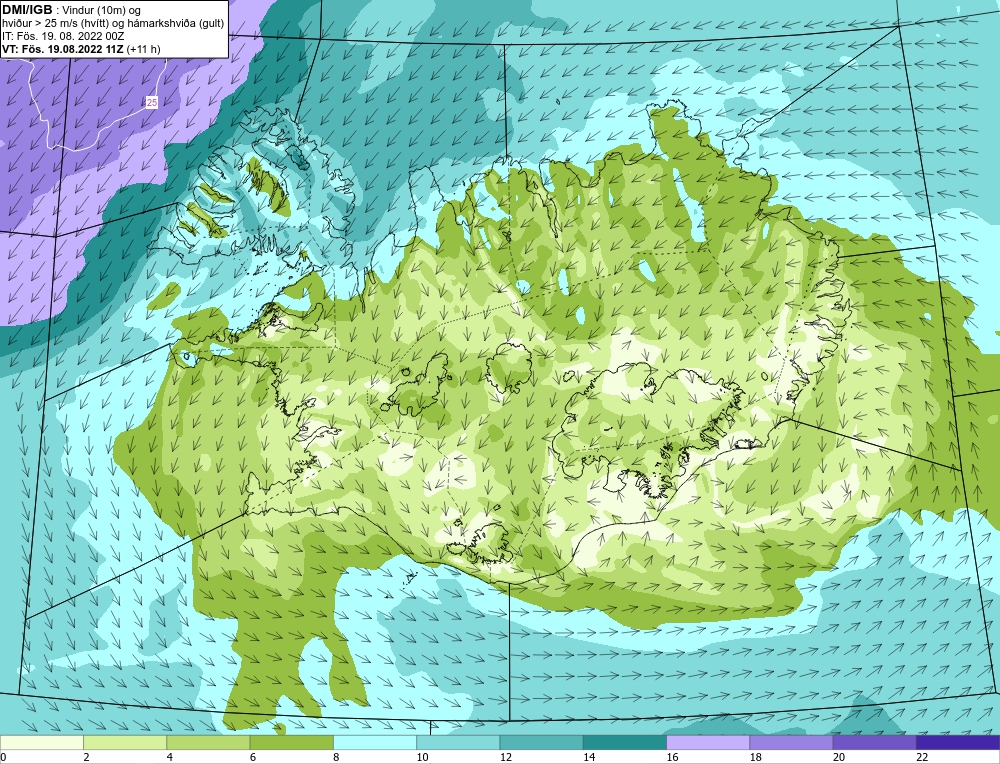Click the violet 20–22 m/s legend swatch

tap(874, 742)
